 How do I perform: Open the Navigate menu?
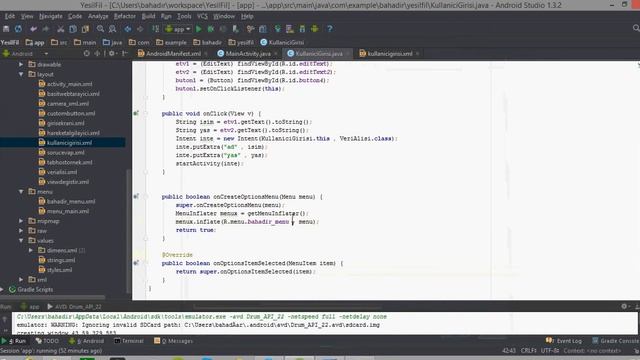pyautogui.click(x=51, y=16)
